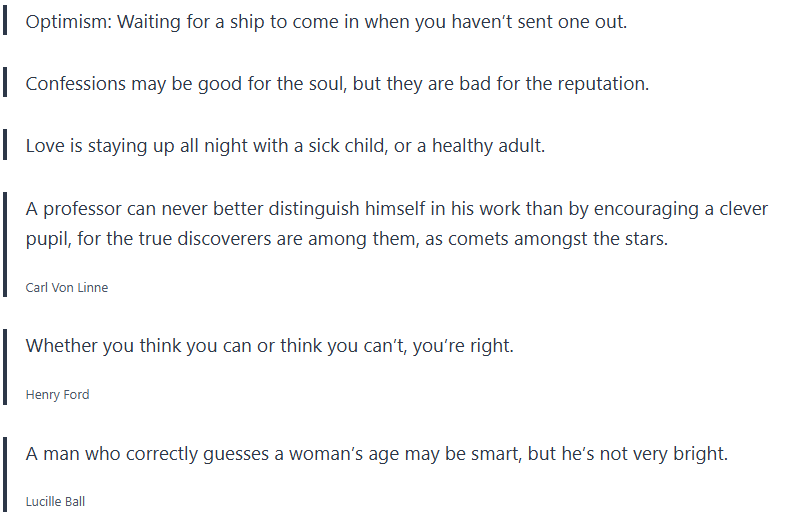Select the quote beginning "Love is staying up"

click(x=285, y=145)
